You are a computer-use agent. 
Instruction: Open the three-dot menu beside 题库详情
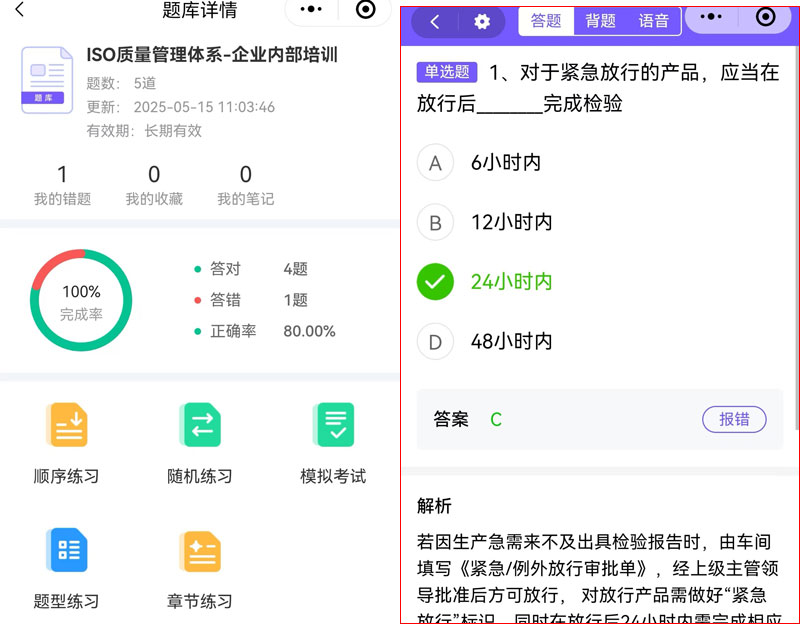311,9
